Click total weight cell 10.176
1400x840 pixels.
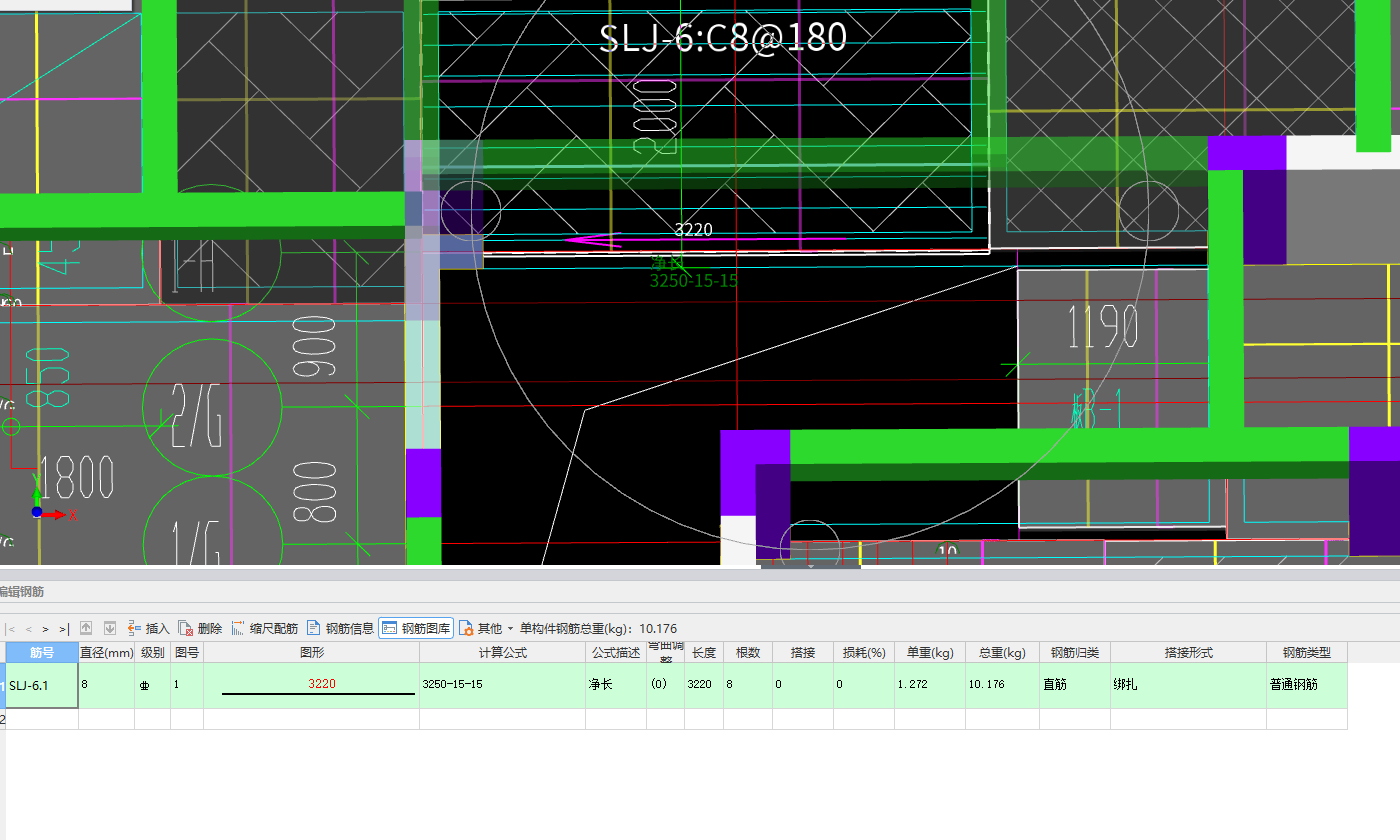[1002, 685]
